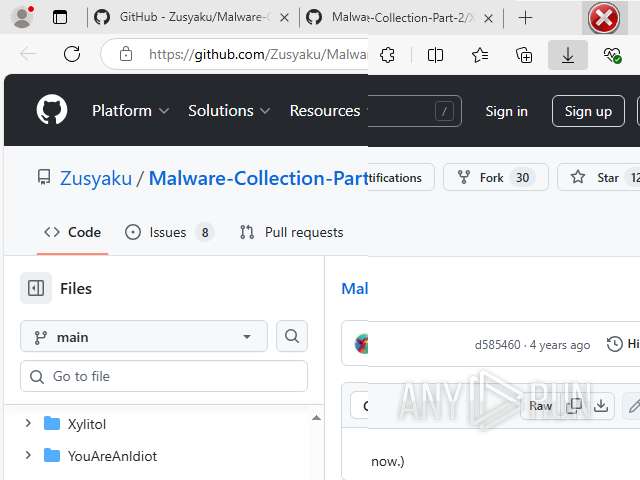Expand the Platform menu

[130, 111]
